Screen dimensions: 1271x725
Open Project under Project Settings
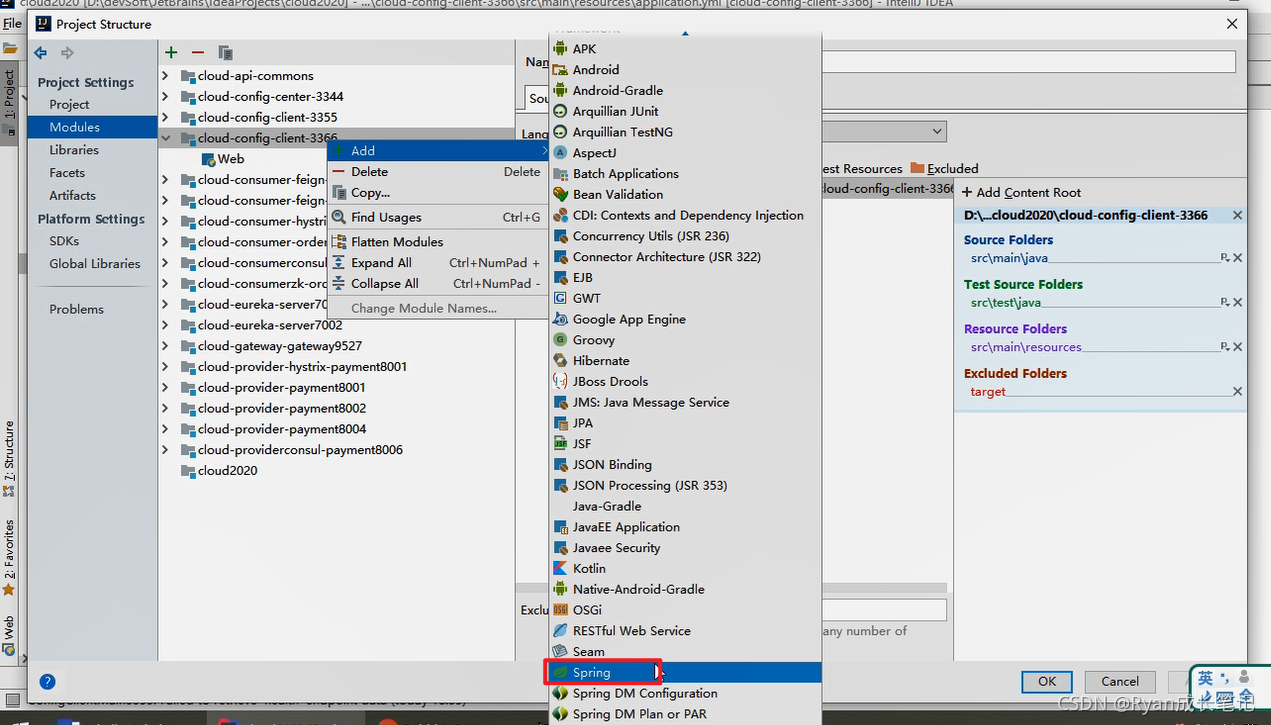tap(69, 104)
